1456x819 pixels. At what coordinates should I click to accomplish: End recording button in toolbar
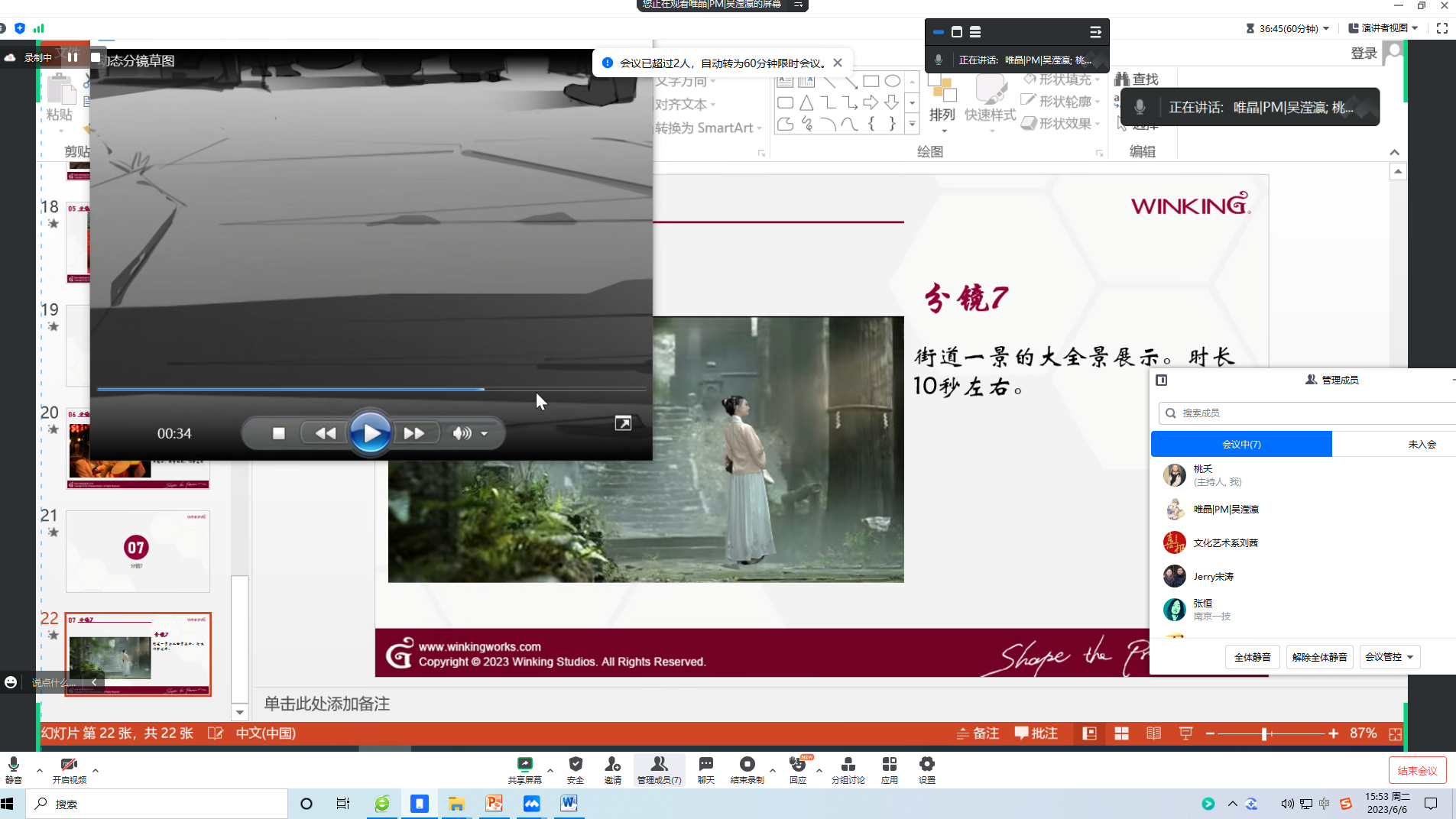click(747, 769)
